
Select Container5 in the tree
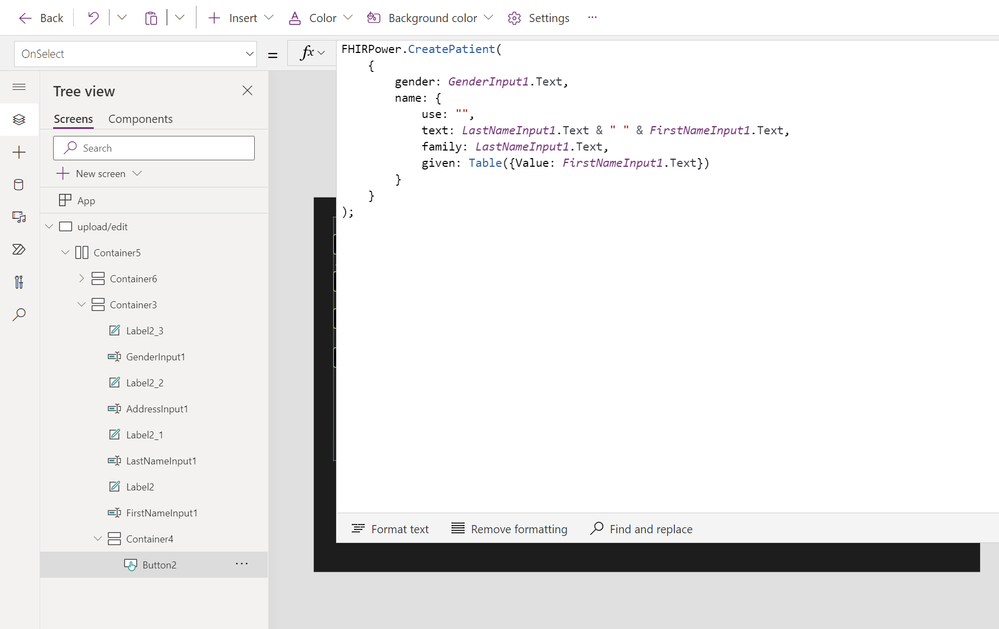click(x=117, y=253)
